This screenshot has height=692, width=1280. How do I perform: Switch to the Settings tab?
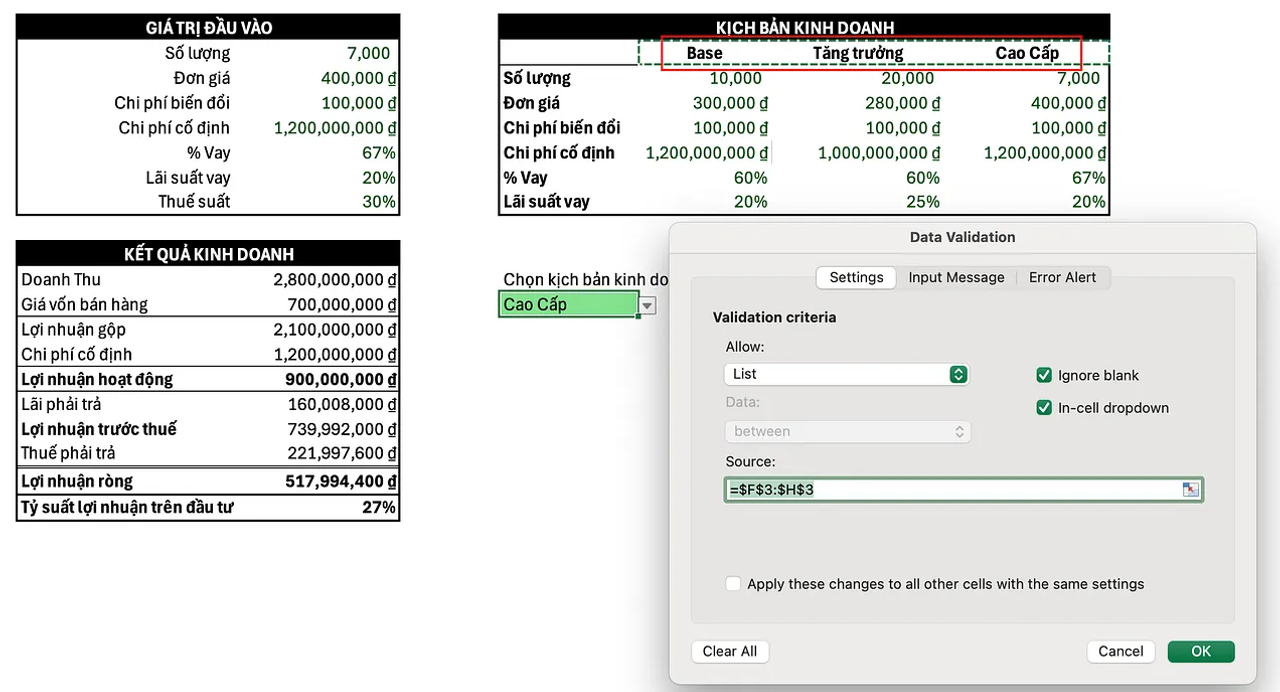[x=856, y=278]
